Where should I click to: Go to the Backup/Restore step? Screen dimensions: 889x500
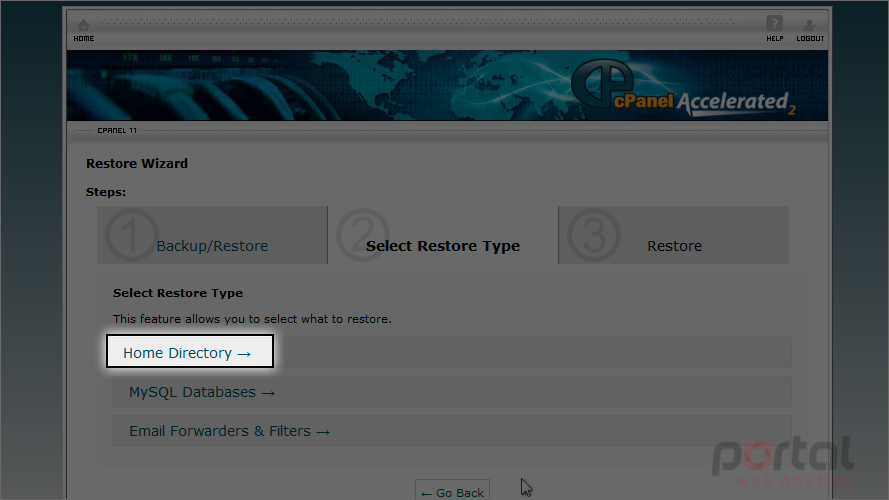coord(212,246)
